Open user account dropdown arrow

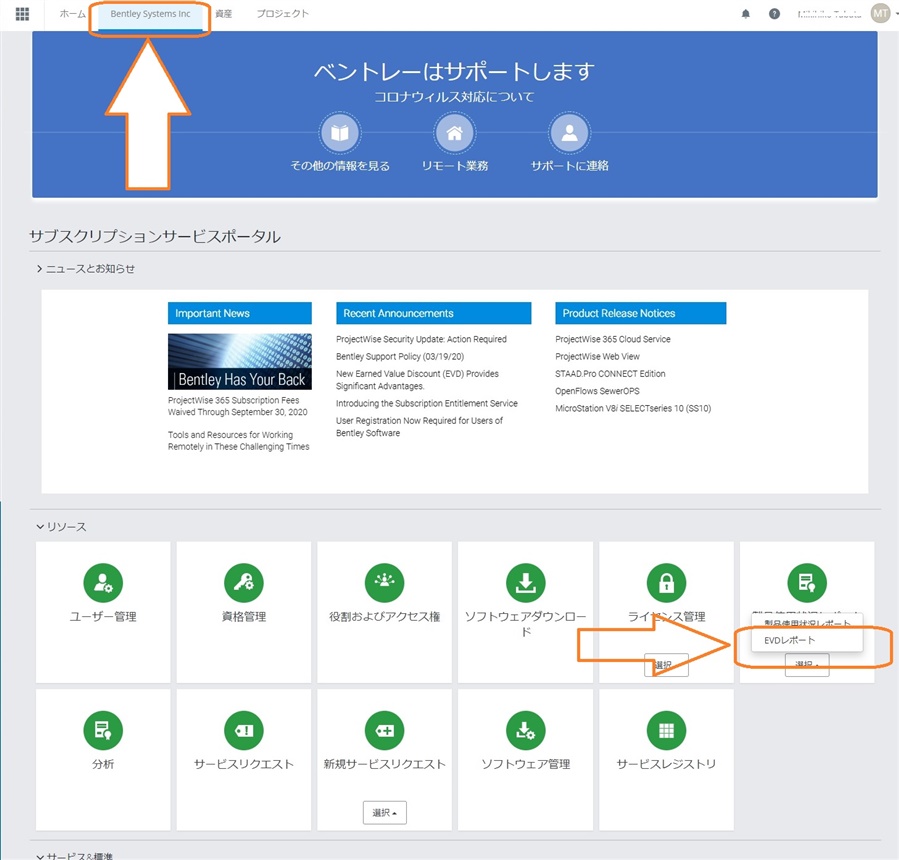896,14
